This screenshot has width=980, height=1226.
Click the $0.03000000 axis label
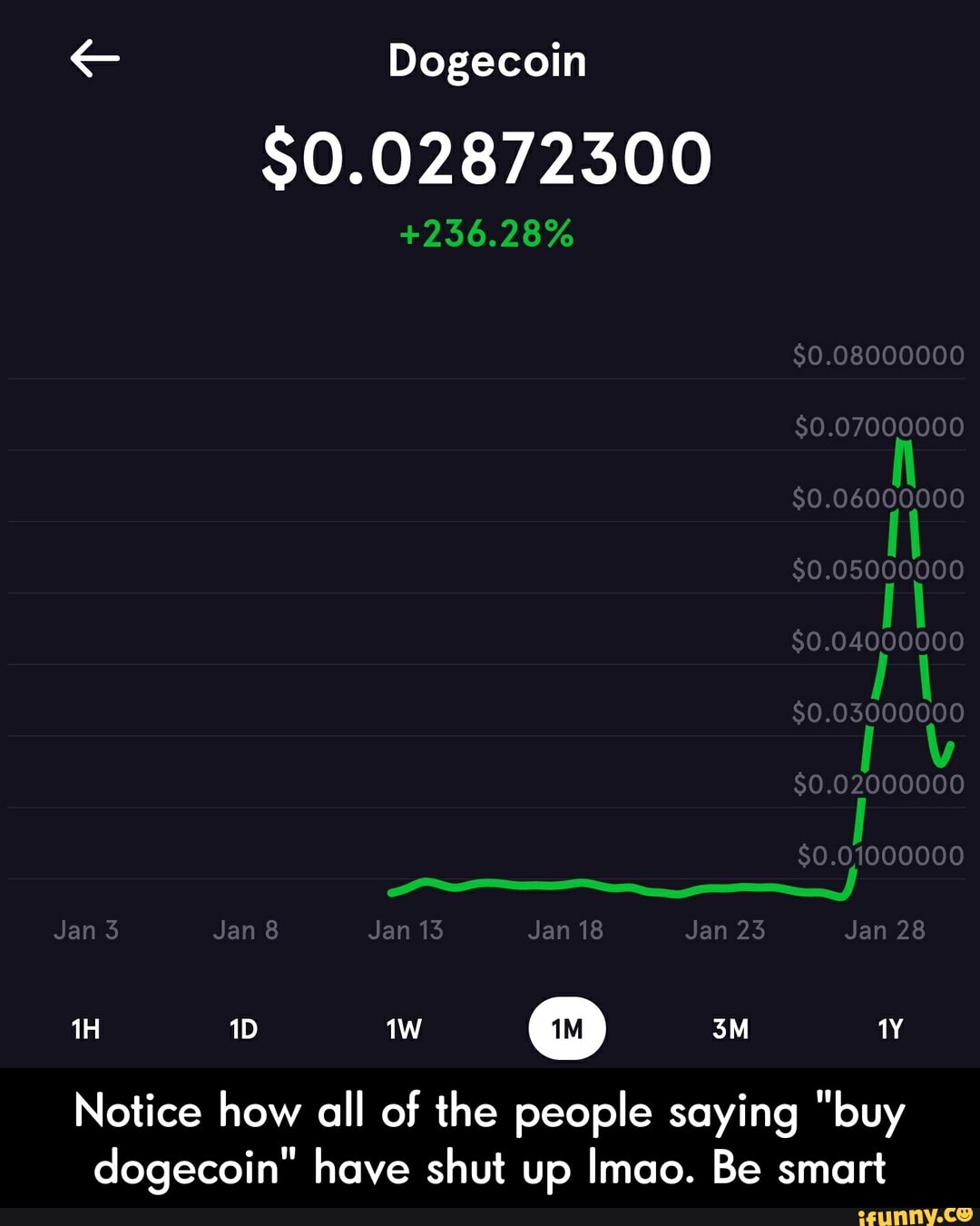[878, 713]
